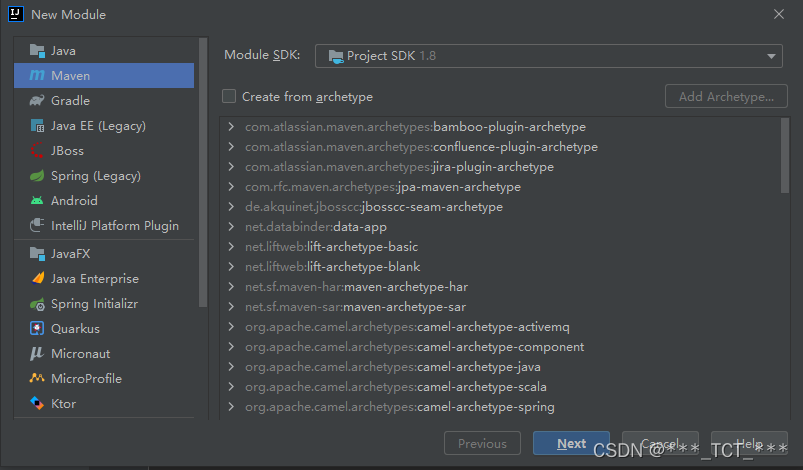This screenshot has width=803, height=470.
Task: Expand maven-archetype-sar entry
Action: coord(231,306)
